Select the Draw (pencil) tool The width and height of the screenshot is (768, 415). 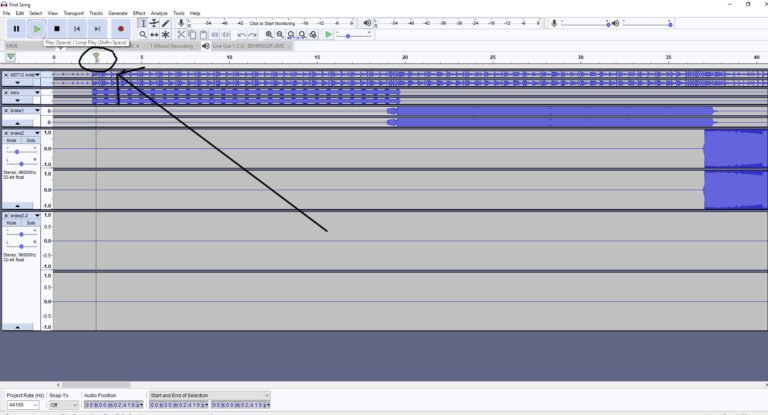(x=166, y=24)
